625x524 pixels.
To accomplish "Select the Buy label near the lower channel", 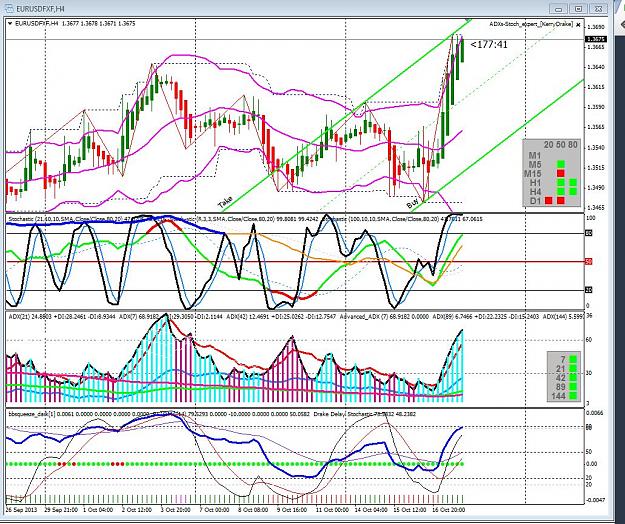I will click(x=411, y=204).
